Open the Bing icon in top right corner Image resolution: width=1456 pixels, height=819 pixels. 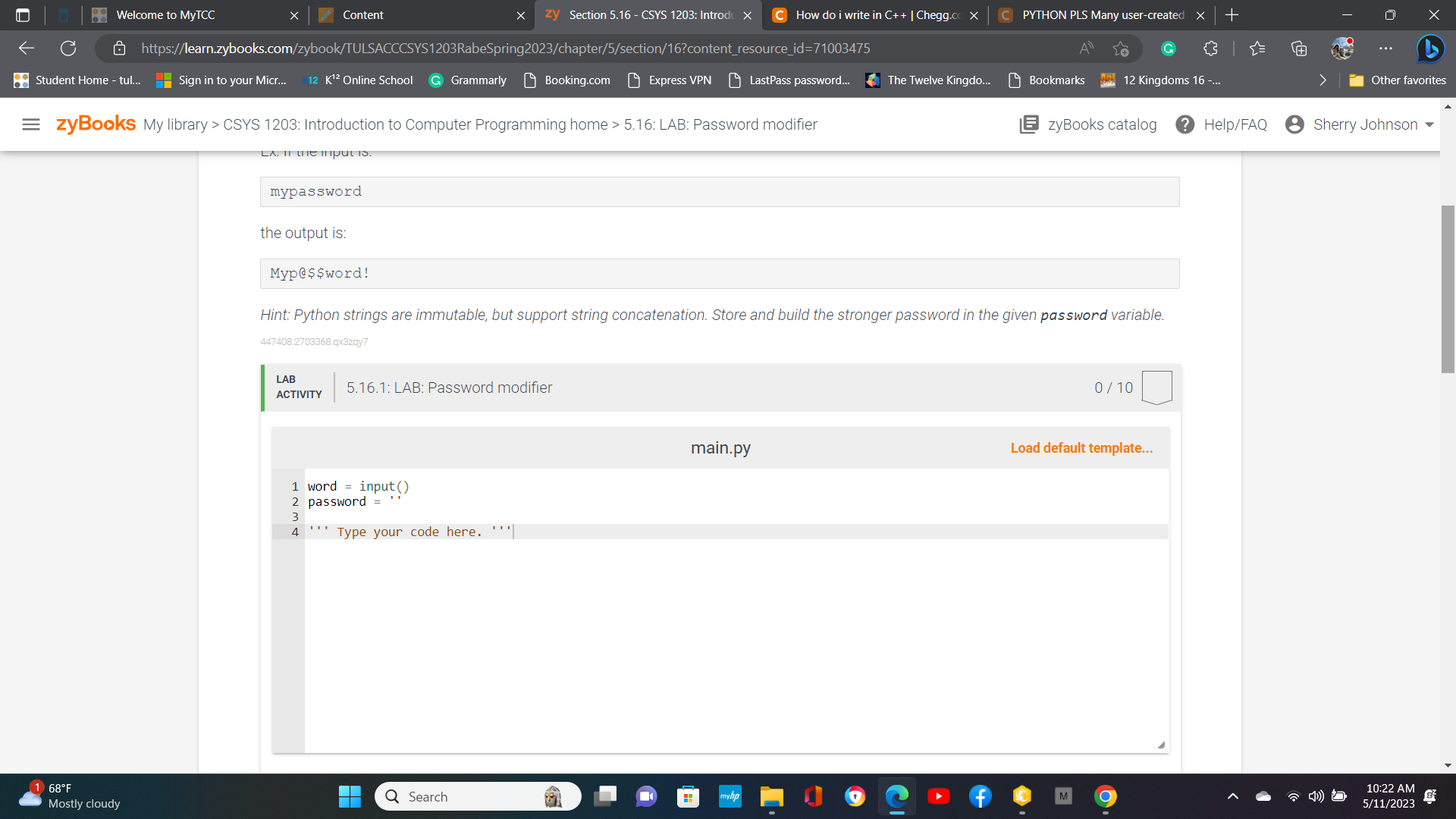[x=1430, y=48]
